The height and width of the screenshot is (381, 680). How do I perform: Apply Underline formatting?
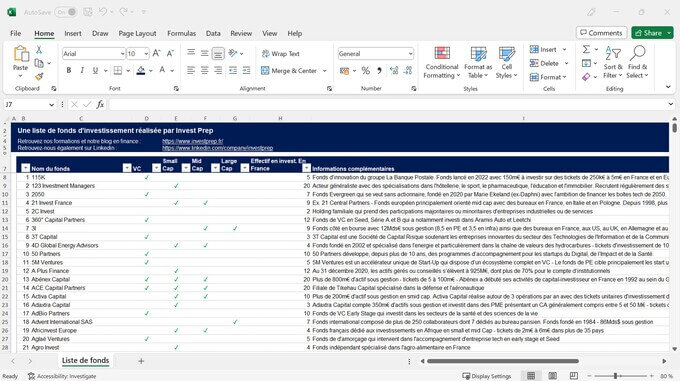tap(95, 70)
